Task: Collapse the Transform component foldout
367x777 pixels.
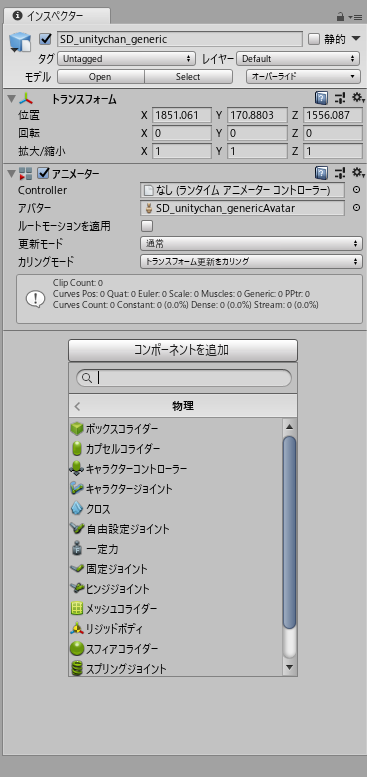Action: tap(11, 99)
